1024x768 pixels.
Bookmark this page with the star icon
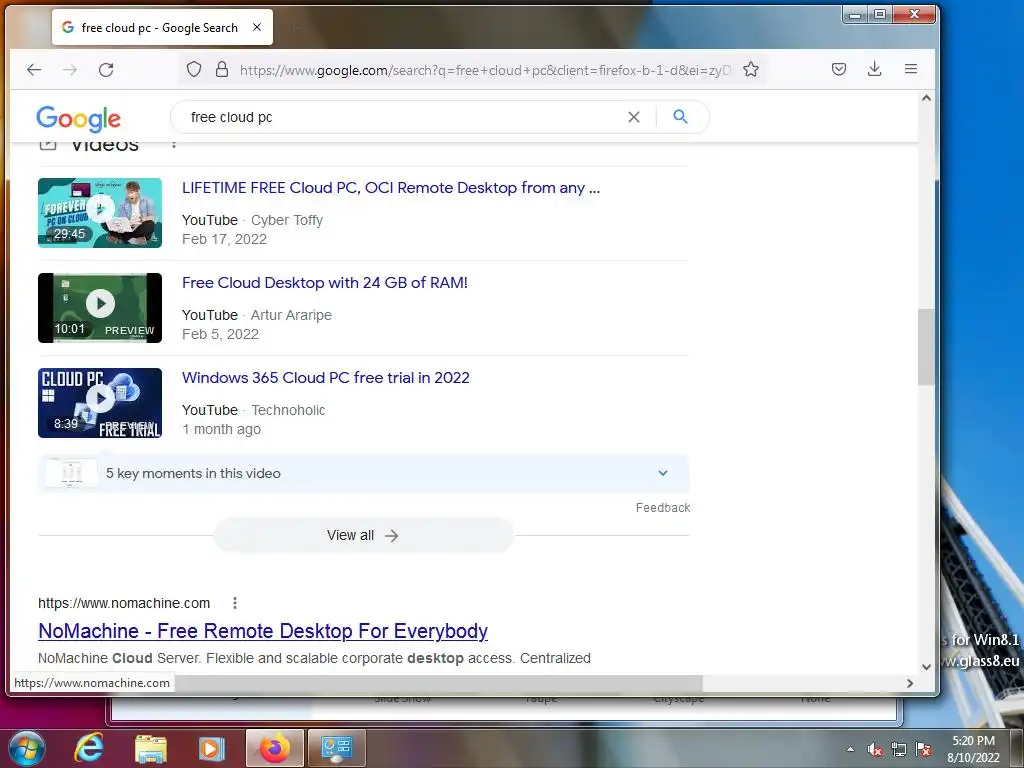751,69
